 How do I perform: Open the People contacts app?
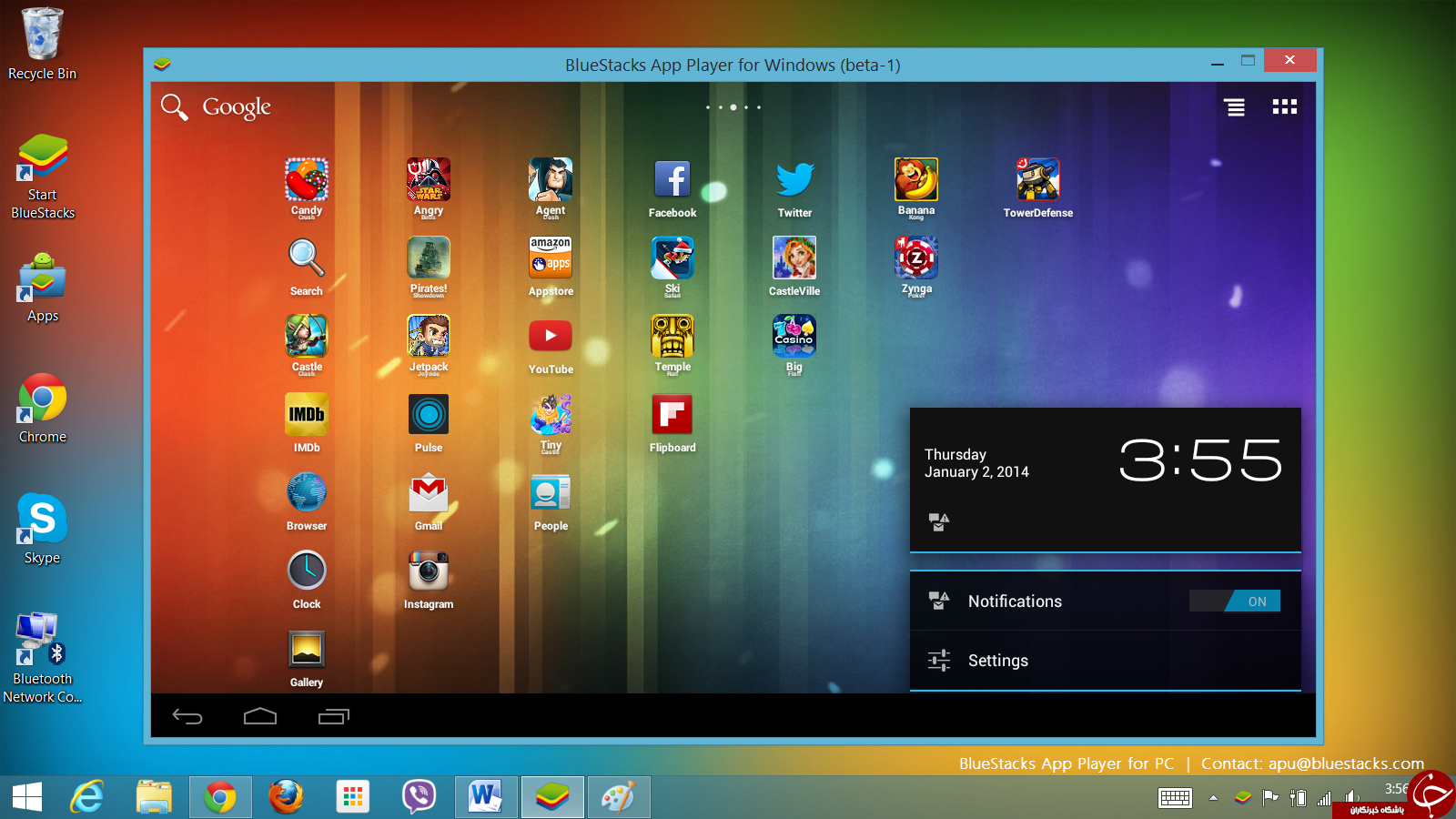point(551,493)
